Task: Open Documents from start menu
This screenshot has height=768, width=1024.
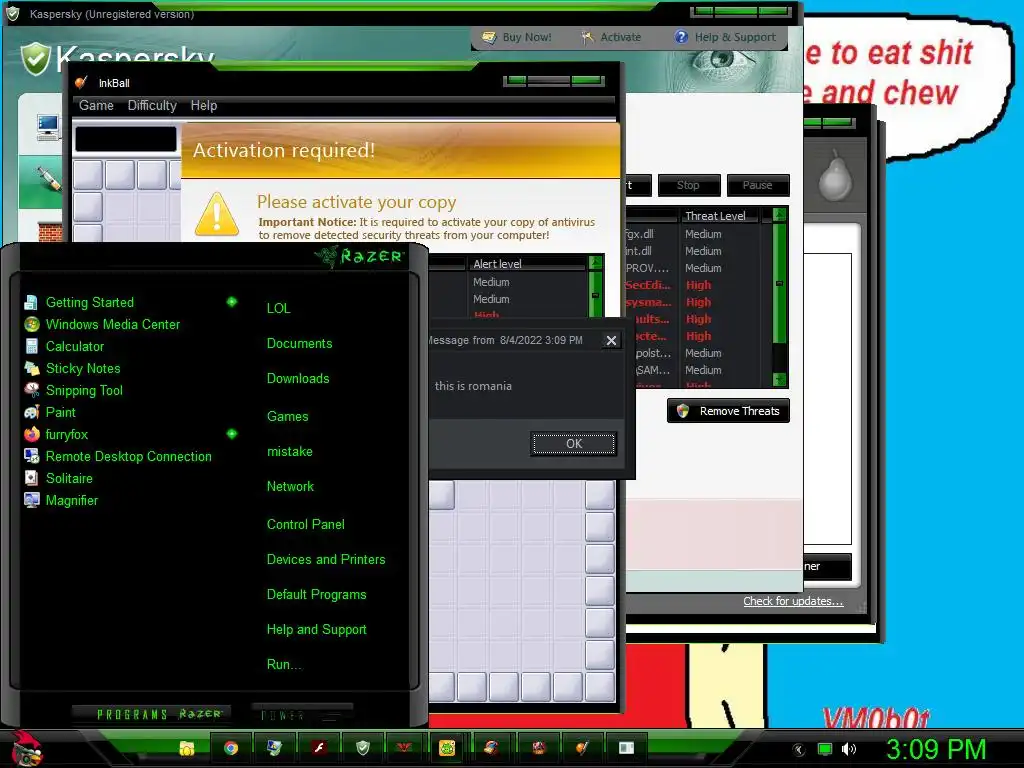Action: pyautogui.click(x=299, y=344)
